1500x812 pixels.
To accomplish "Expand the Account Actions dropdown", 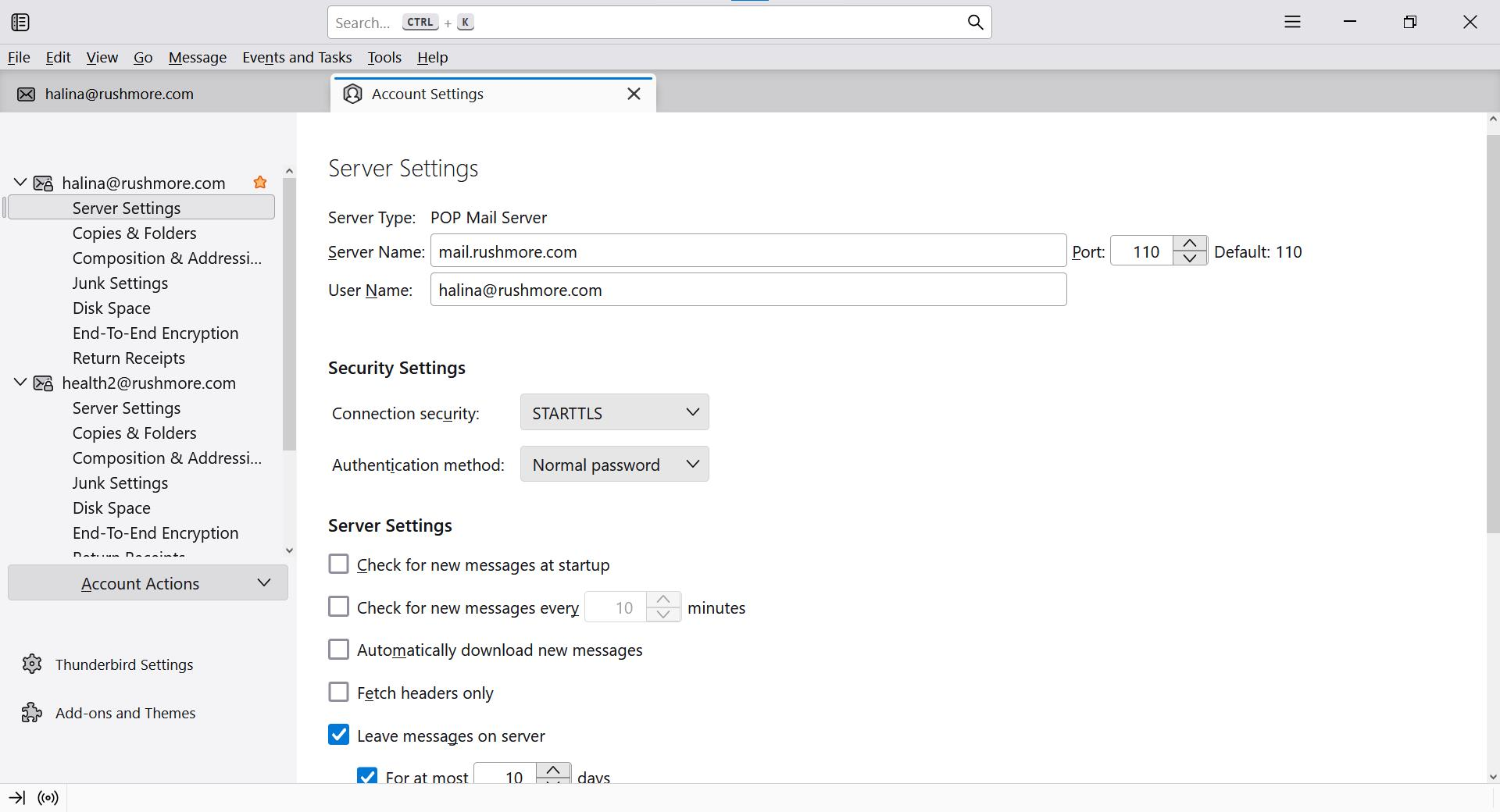I will tap(148, 583).
